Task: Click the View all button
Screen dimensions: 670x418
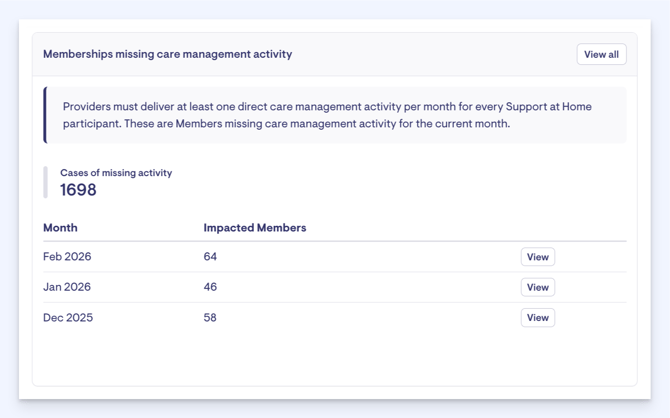Action: point(601,54)
